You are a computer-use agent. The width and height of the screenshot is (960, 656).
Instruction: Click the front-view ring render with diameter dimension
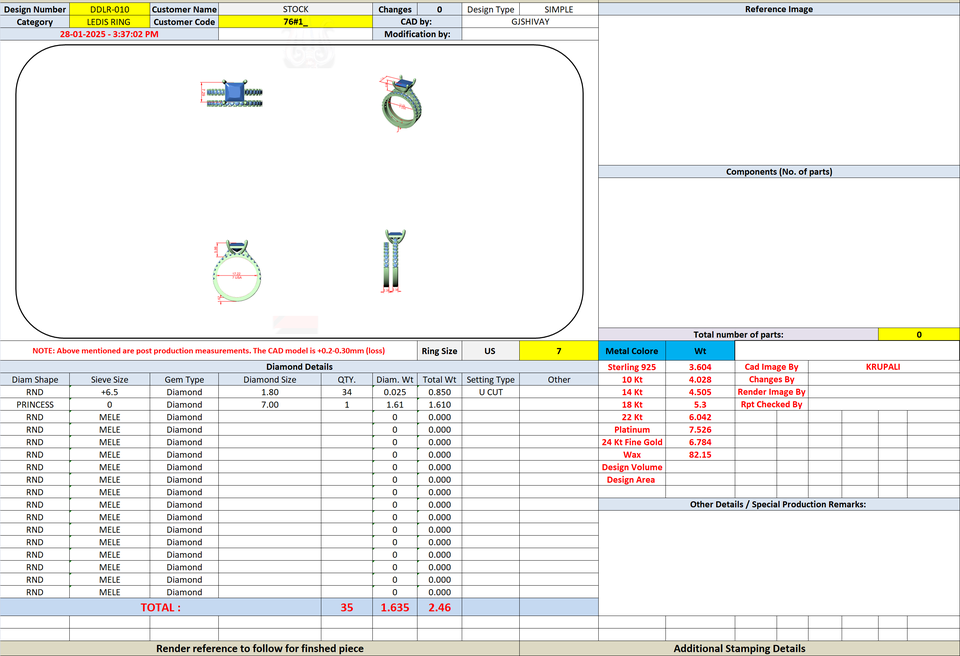click(237, 272)
